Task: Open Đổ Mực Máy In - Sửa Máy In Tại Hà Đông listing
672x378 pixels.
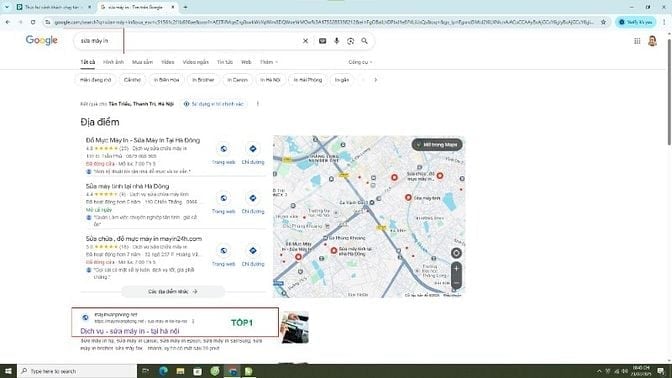Action: click(x=143, y=140)
